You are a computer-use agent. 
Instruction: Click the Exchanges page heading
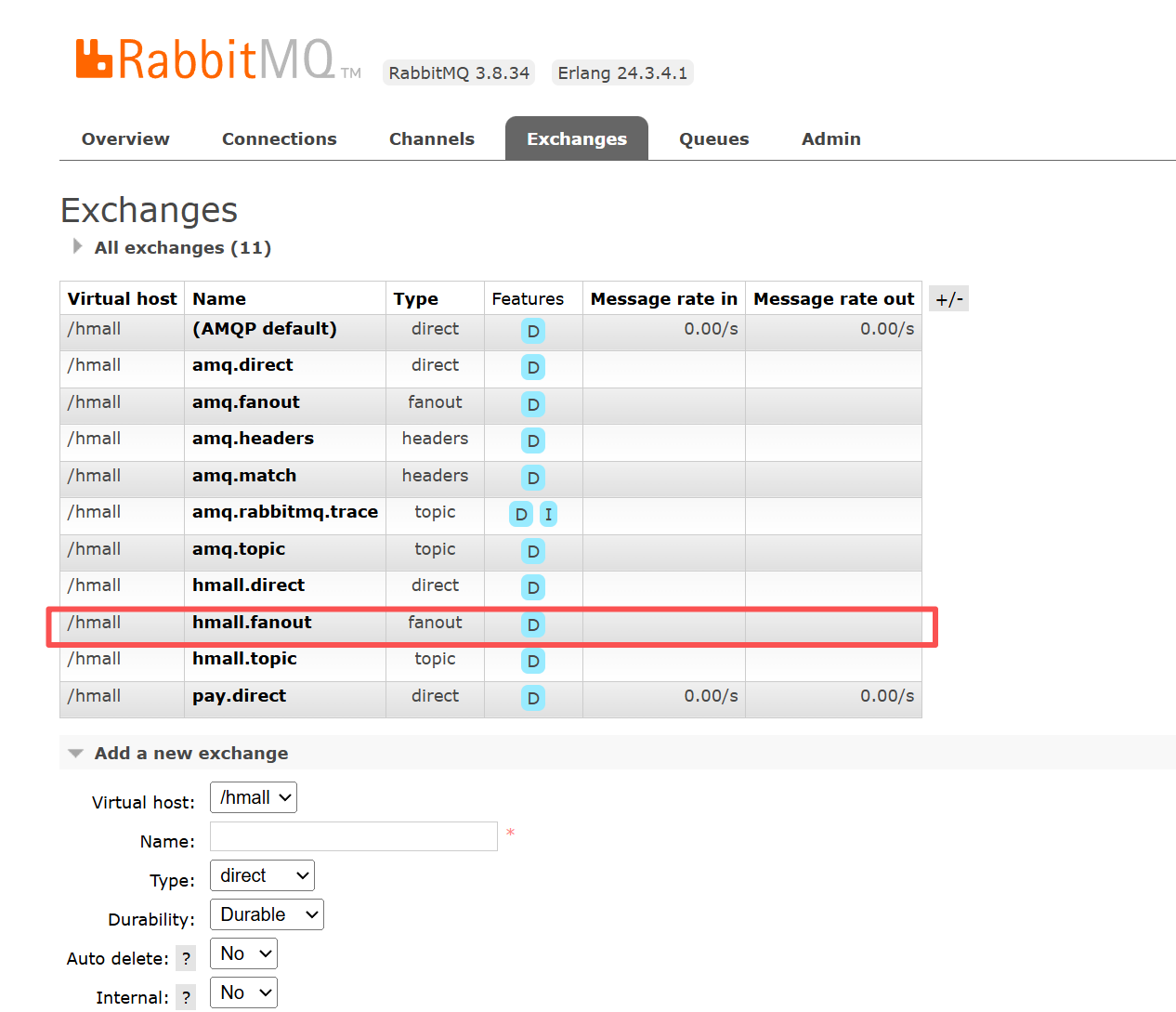click(x=150, y=211)
